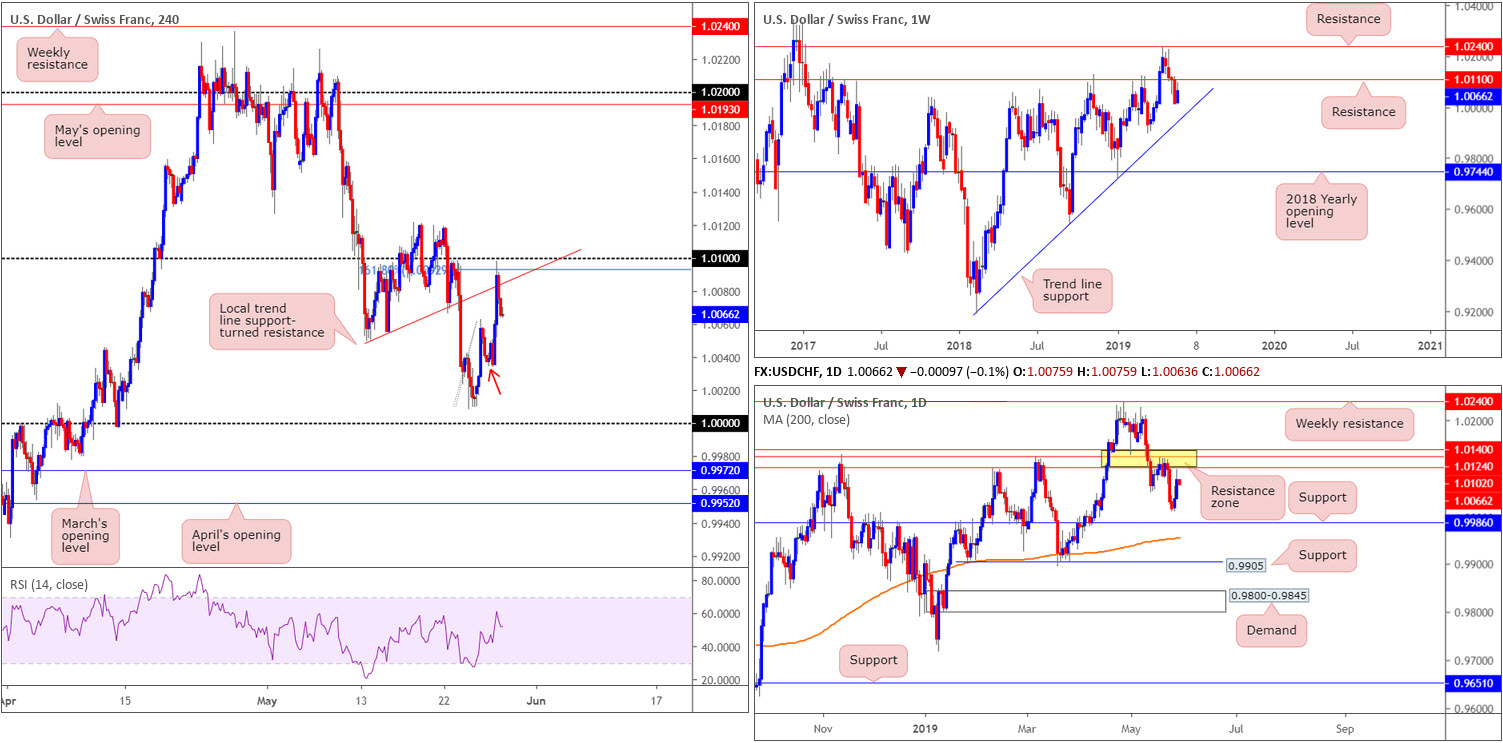The image size is (1503, 743).
Task: Select the red 1.01400 price label
Action: 1475,452
